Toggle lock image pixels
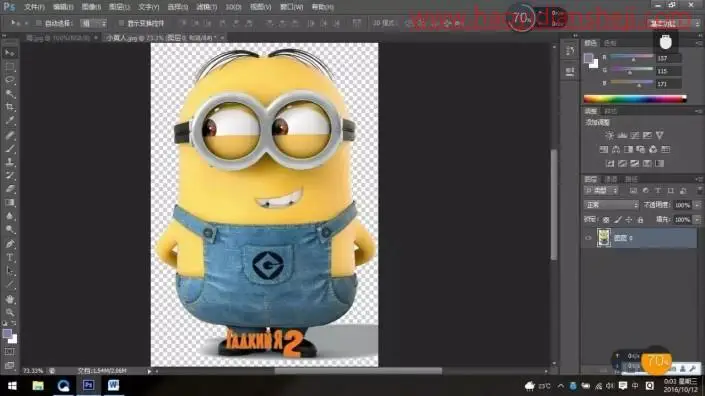Image resolution: width=705 pixels, height=396 pixels. coord(618,219)
